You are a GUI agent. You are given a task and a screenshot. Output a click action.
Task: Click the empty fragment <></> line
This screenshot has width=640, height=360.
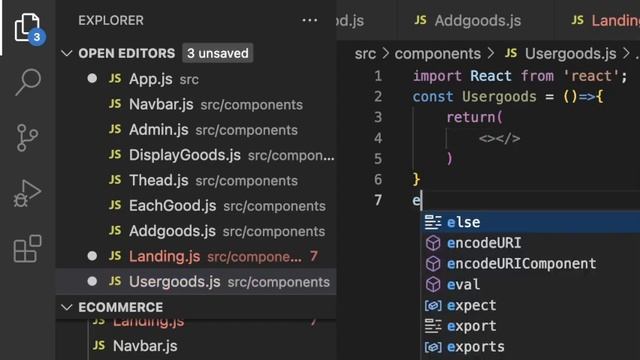[500, 138]
